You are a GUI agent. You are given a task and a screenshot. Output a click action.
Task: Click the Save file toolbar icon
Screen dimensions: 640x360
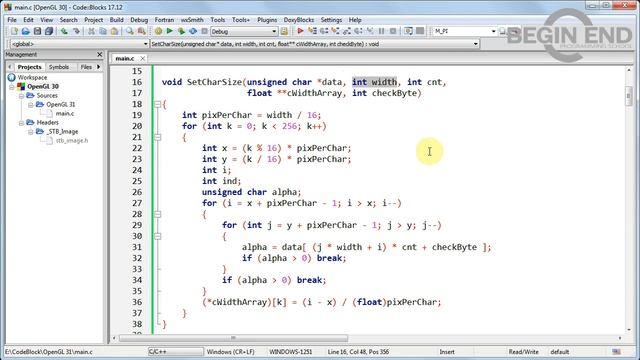[x=37, y=31]
